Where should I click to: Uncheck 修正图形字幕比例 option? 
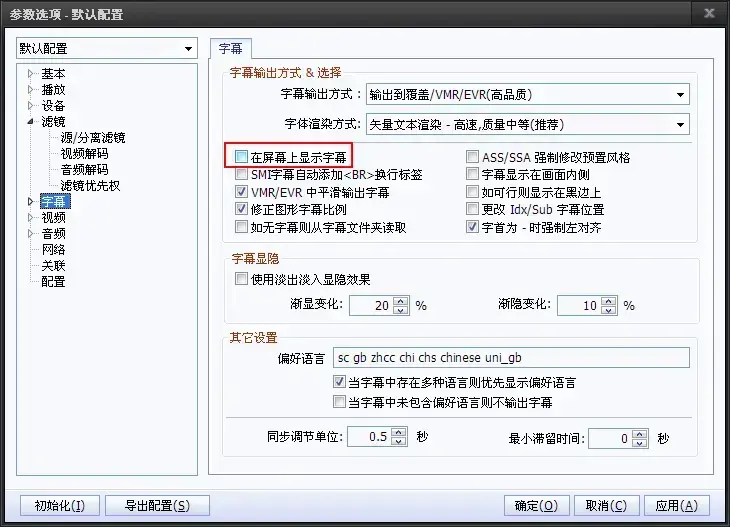click(241, 209)
